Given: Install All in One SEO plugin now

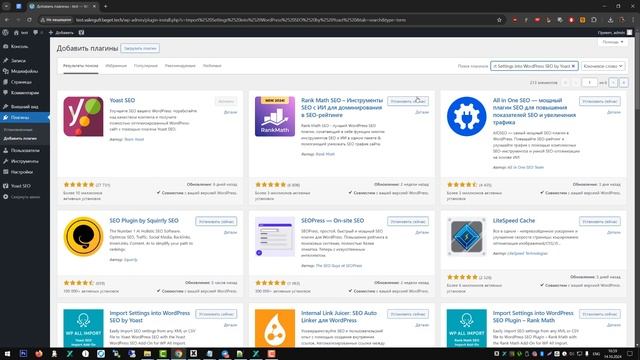Looking at the screenshot, I should (600, 101).
